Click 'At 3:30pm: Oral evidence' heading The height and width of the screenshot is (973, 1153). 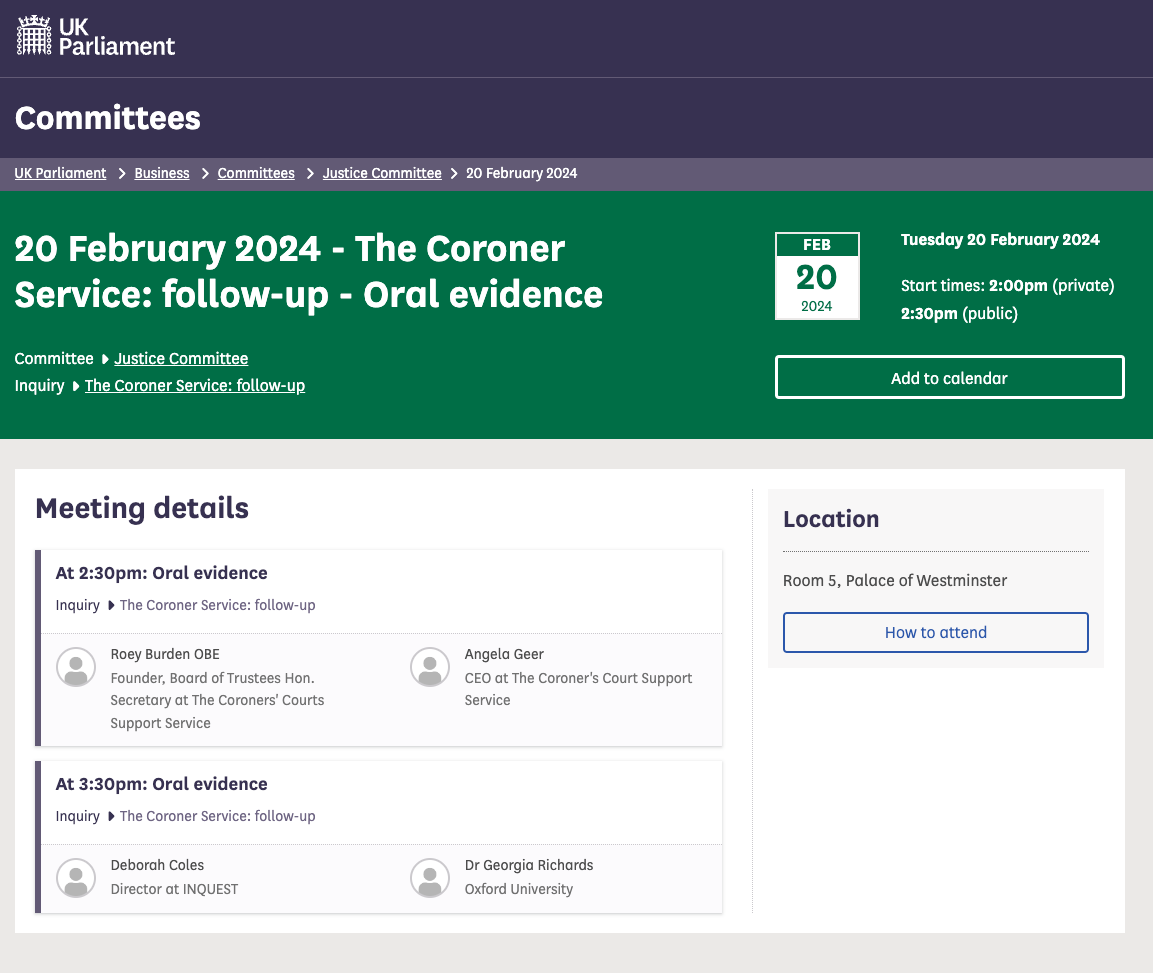point(162,784)
